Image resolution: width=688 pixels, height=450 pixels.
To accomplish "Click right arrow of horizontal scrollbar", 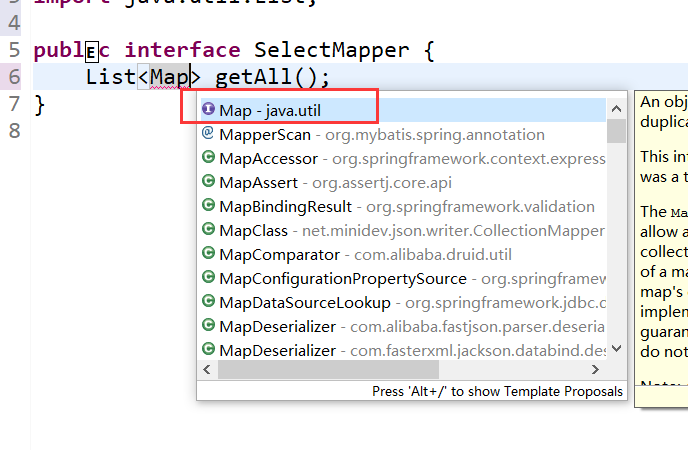I will click(595, 370).
